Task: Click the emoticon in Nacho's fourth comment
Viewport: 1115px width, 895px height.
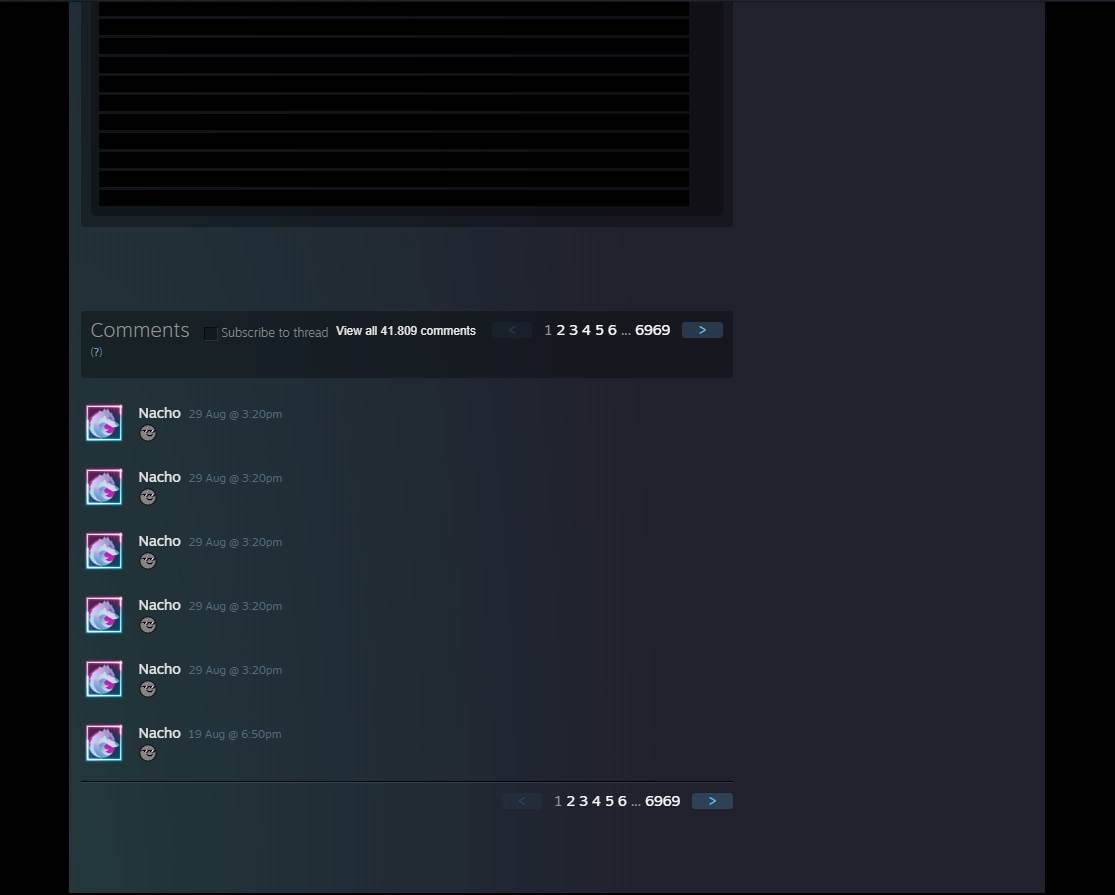Action: click(x=148, y=624)
